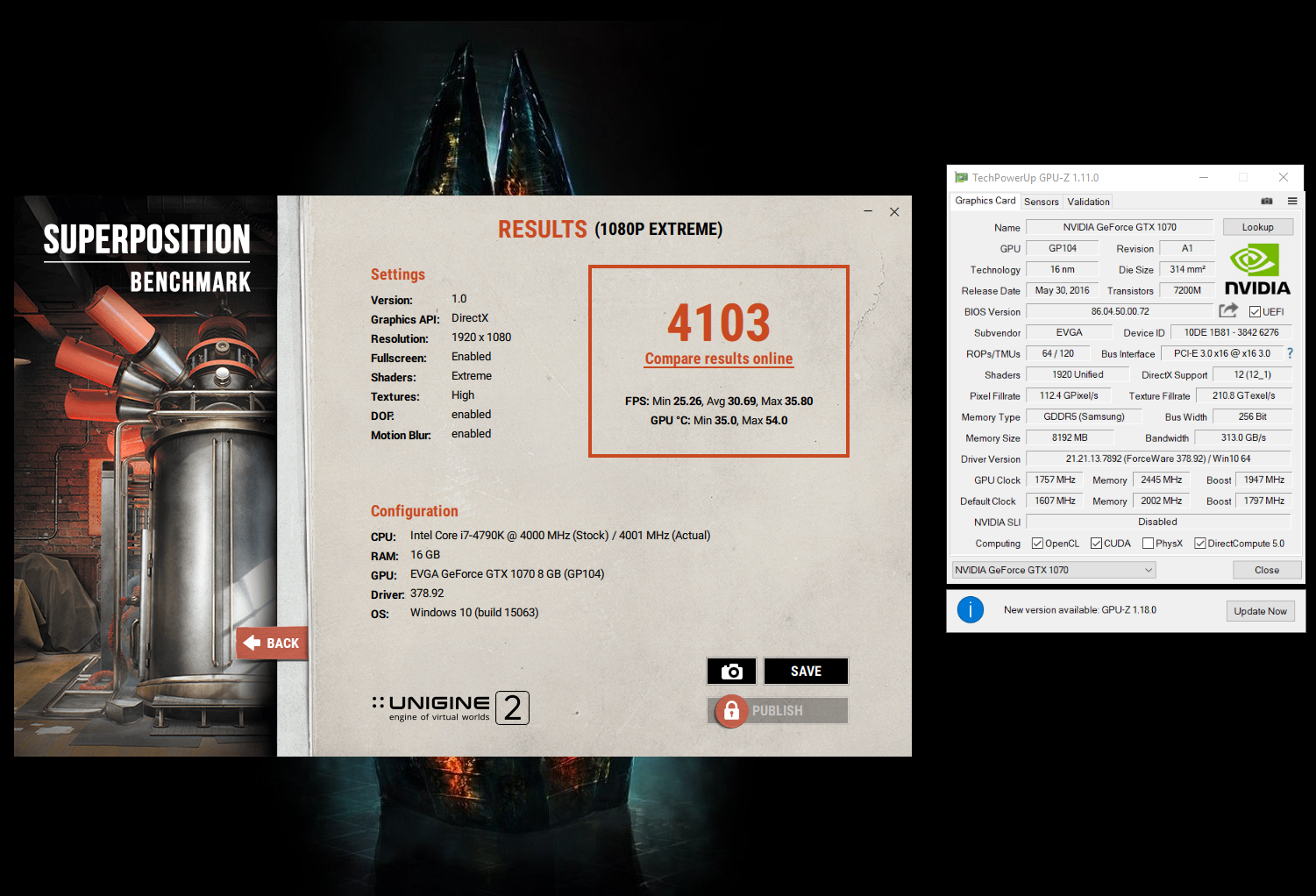Click the NVIDIA SLI Disabled field
Screen dimensions: 1316x896
1158,522
